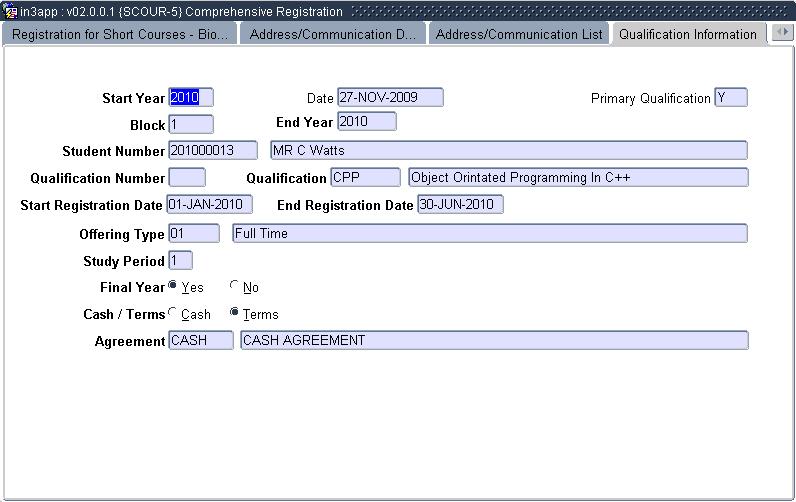Focus the Primary Qualification field
796x502 pixels.
(x=730, y=97)
